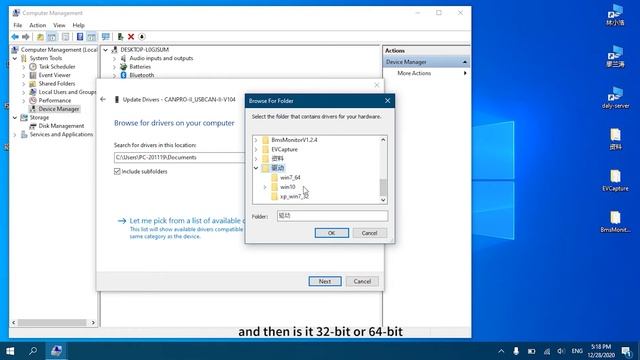
Task: Open the Help menu
Action: coord(78,25)
